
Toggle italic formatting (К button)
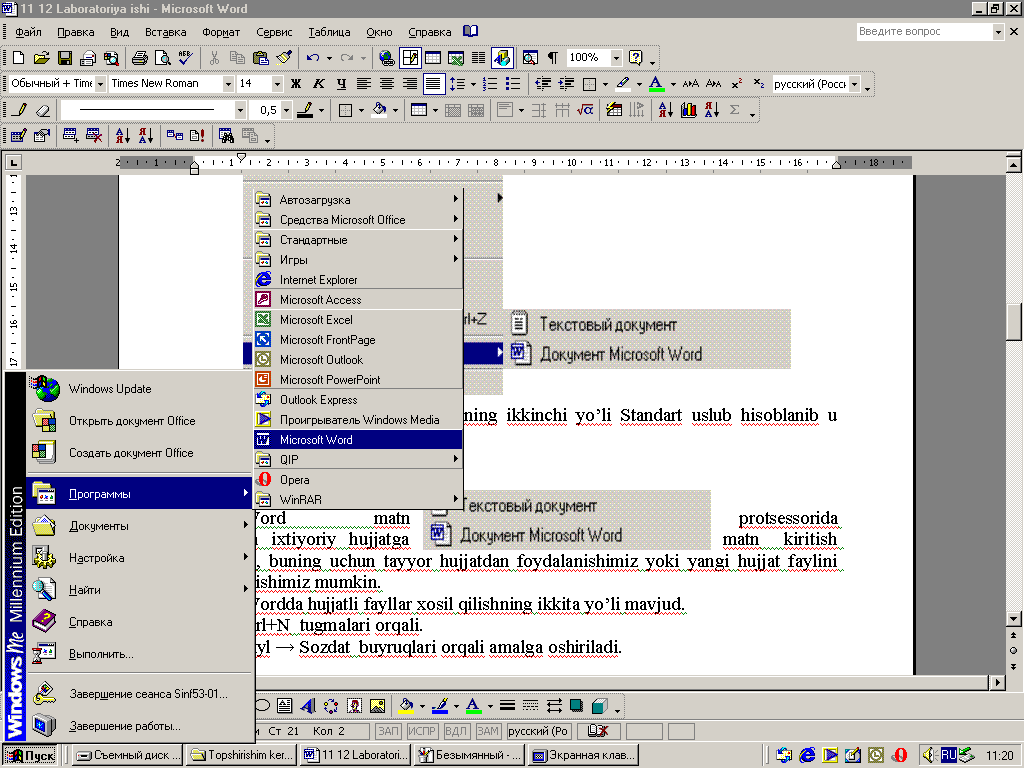[x=319, y=84]
